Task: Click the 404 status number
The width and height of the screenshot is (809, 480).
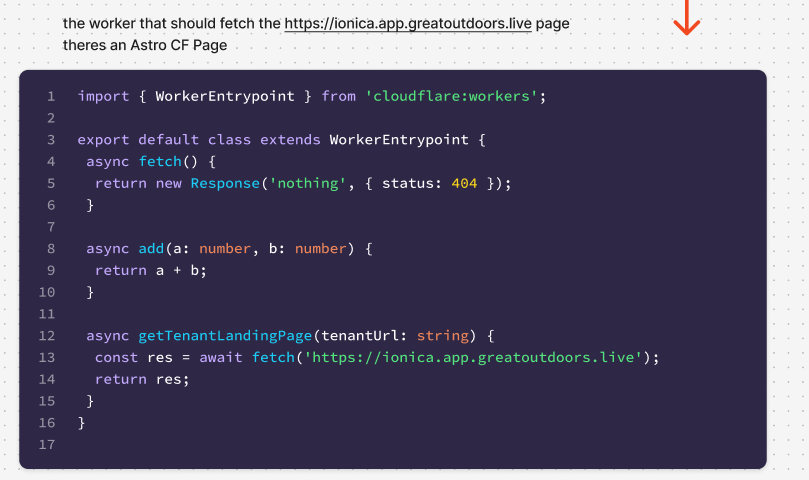Action: pyautogui.click(x=464, y=183)
